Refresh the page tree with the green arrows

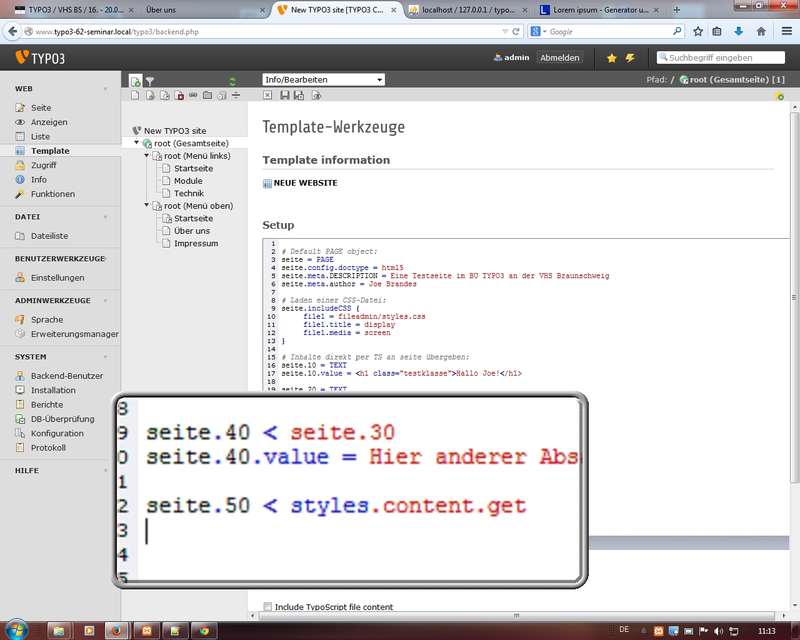pos(233,81)
